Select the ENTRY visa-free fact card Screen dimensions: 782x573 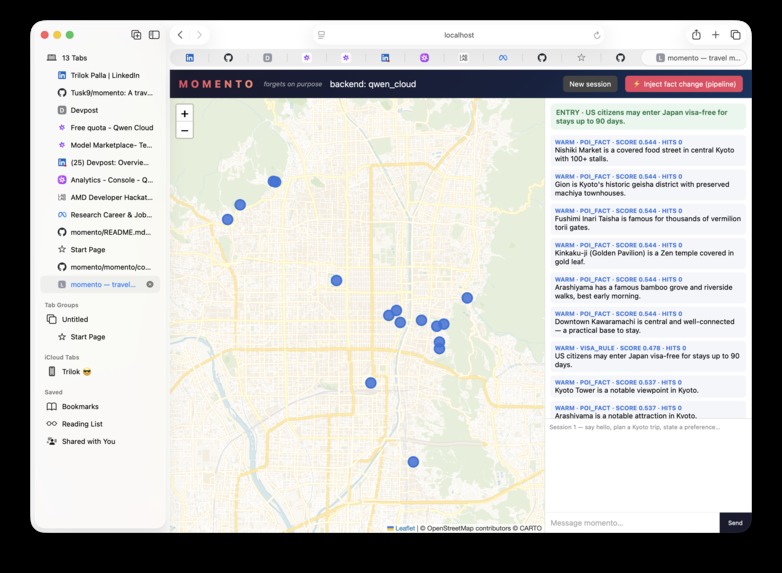click(648, 117)
